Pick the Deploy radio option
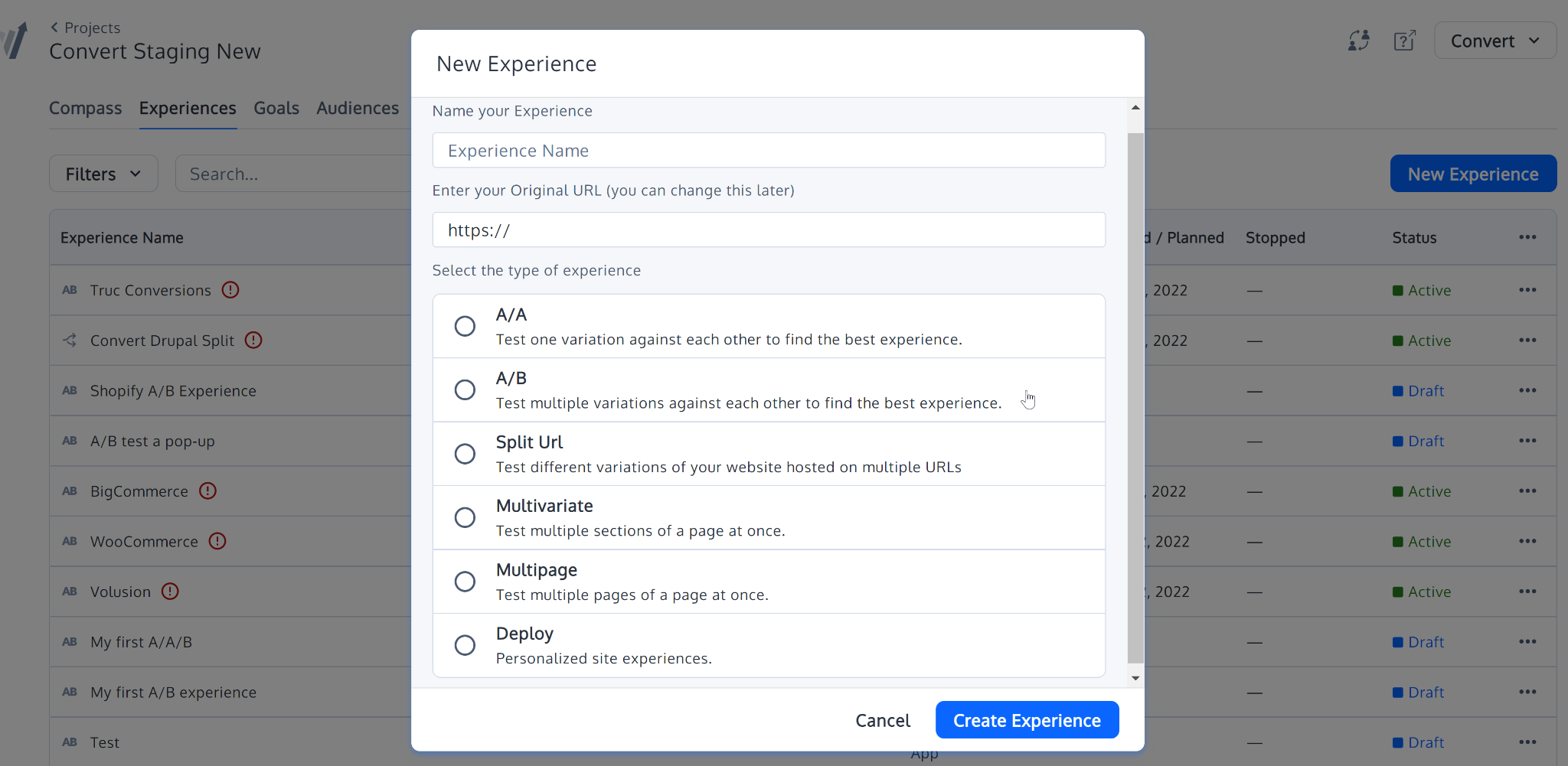1568x766 pixels. [465, 645]
